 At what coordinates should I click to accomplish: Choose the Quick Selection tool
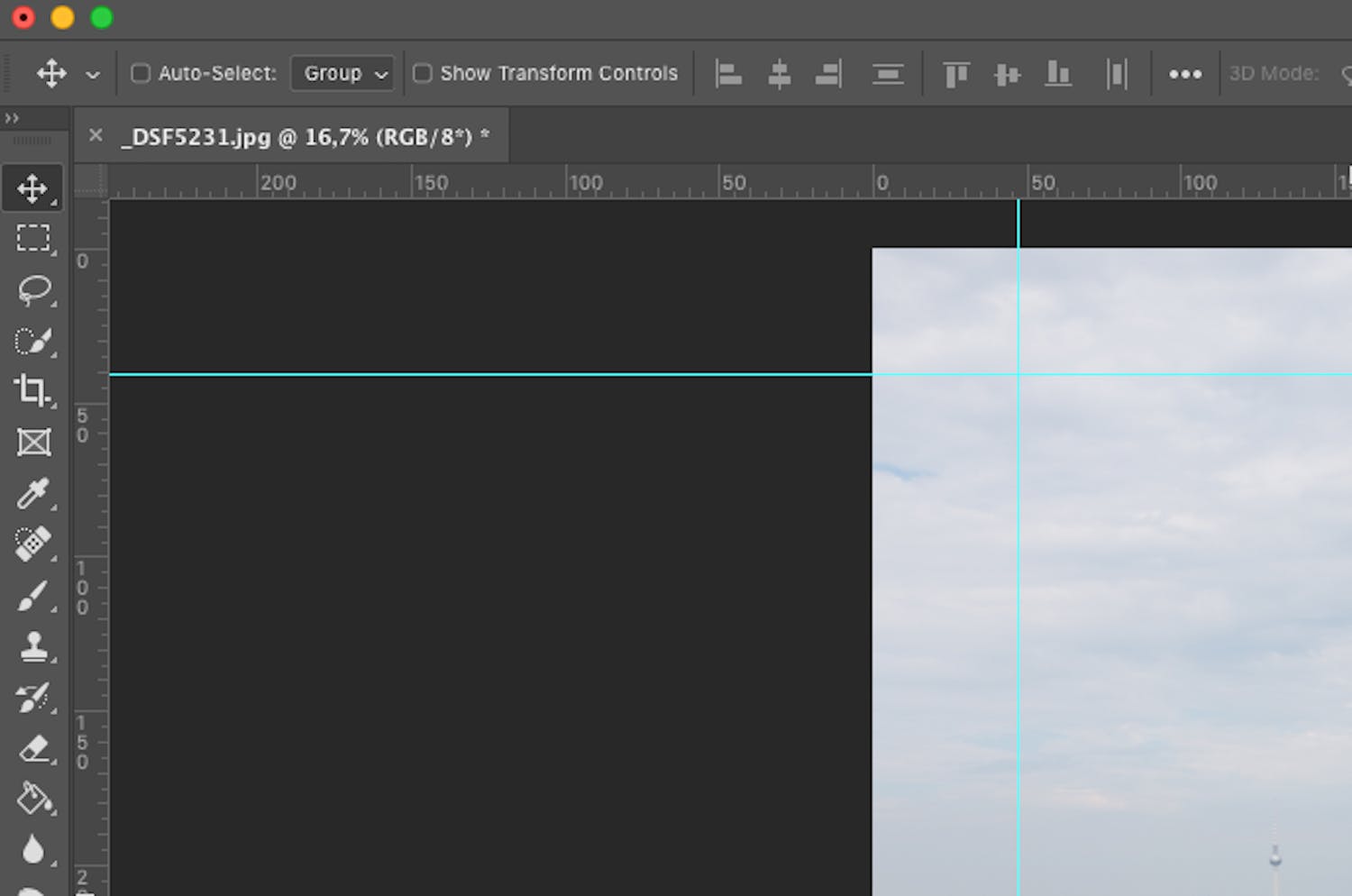33,342
